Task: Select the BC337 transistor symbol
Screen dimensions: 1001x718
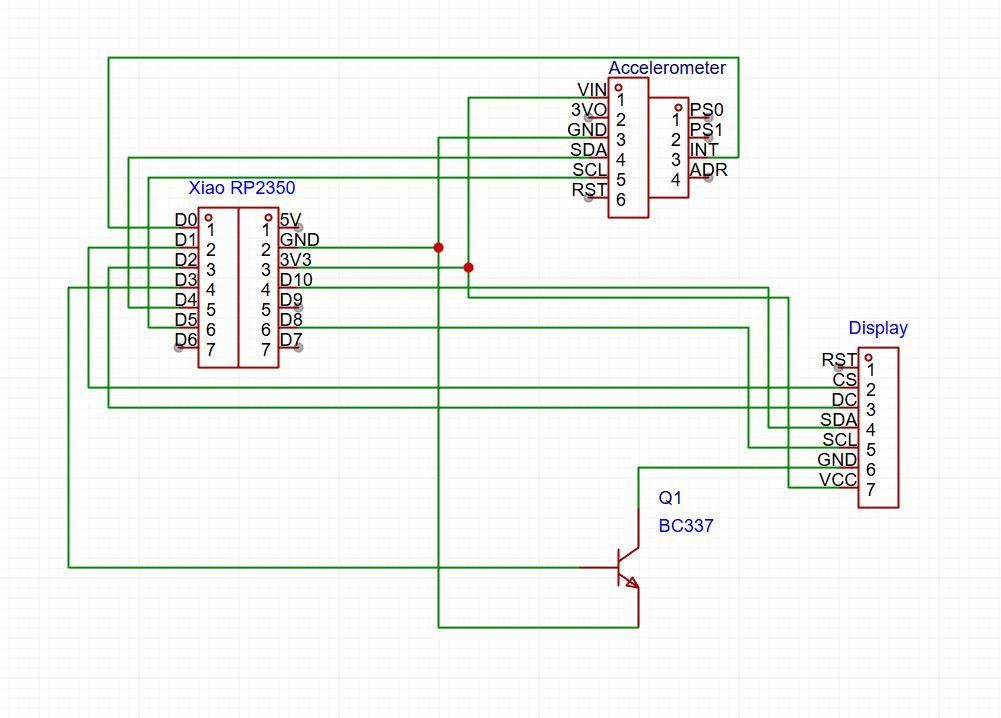Action: [619, 567]
